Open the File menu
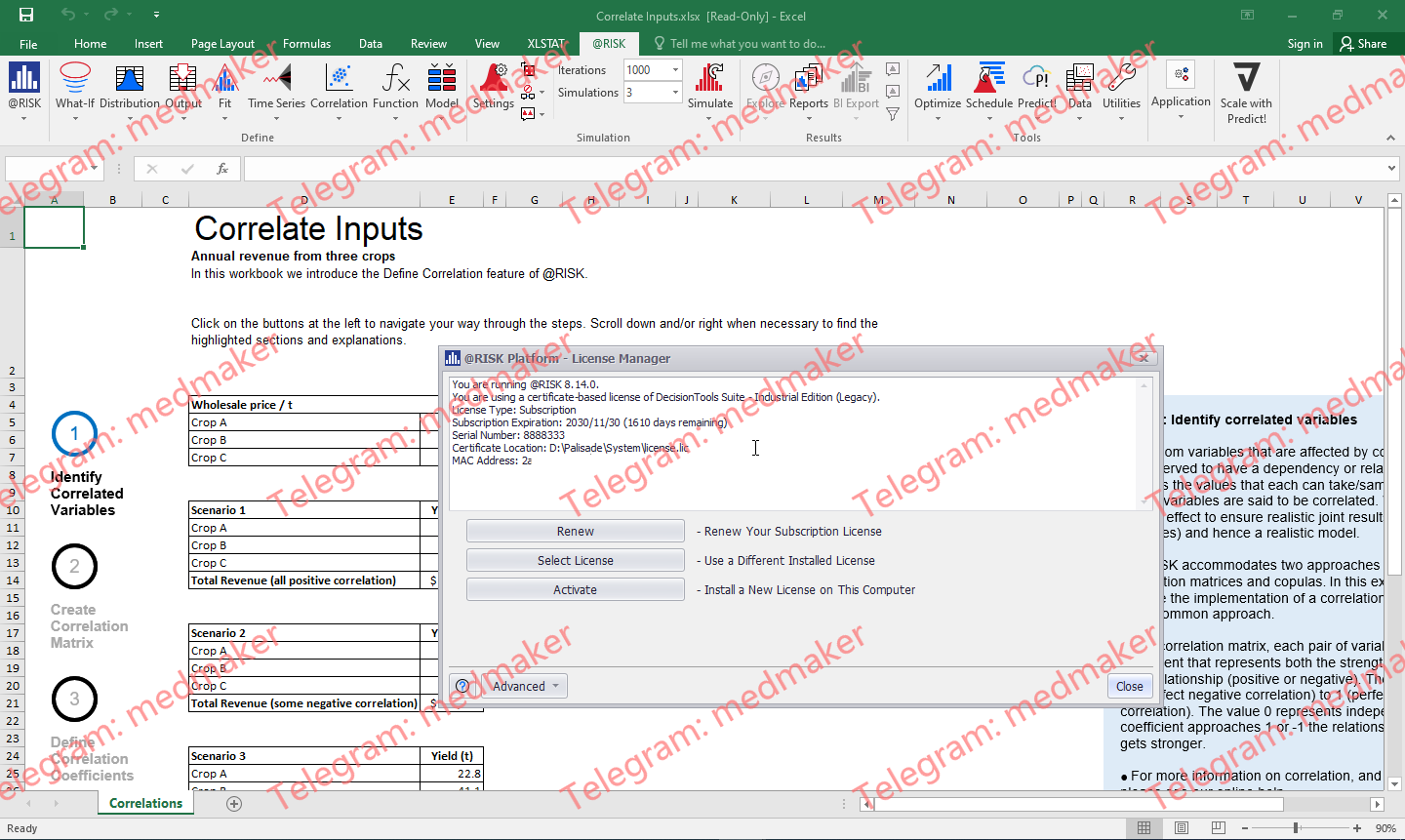Viewport: 1405px width, 840px height. pos(28,44)
